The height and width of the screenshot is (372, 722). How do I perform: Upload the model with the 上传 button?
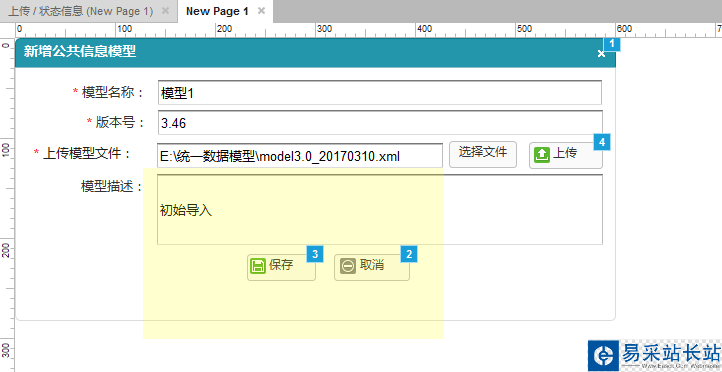coord(565,155)
